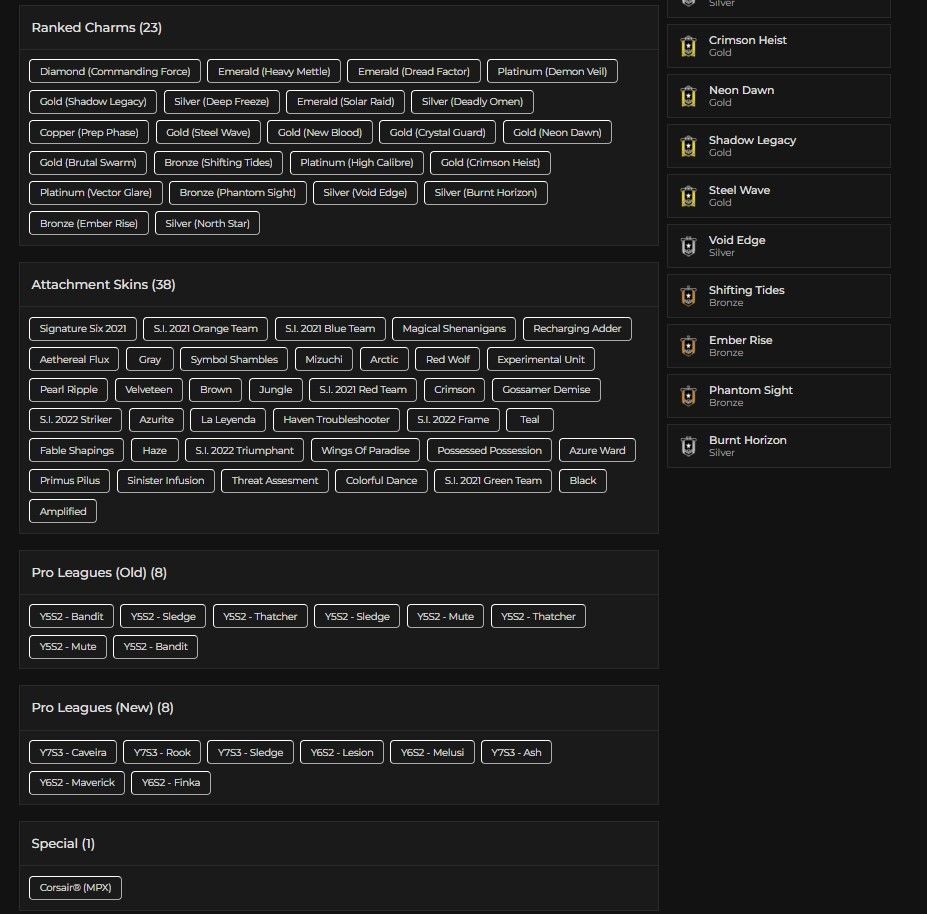Image resolution: width=927 pixels, height=914 pixels.
Task: Click the Colorful Dance tag
Action: click(381, 481)
